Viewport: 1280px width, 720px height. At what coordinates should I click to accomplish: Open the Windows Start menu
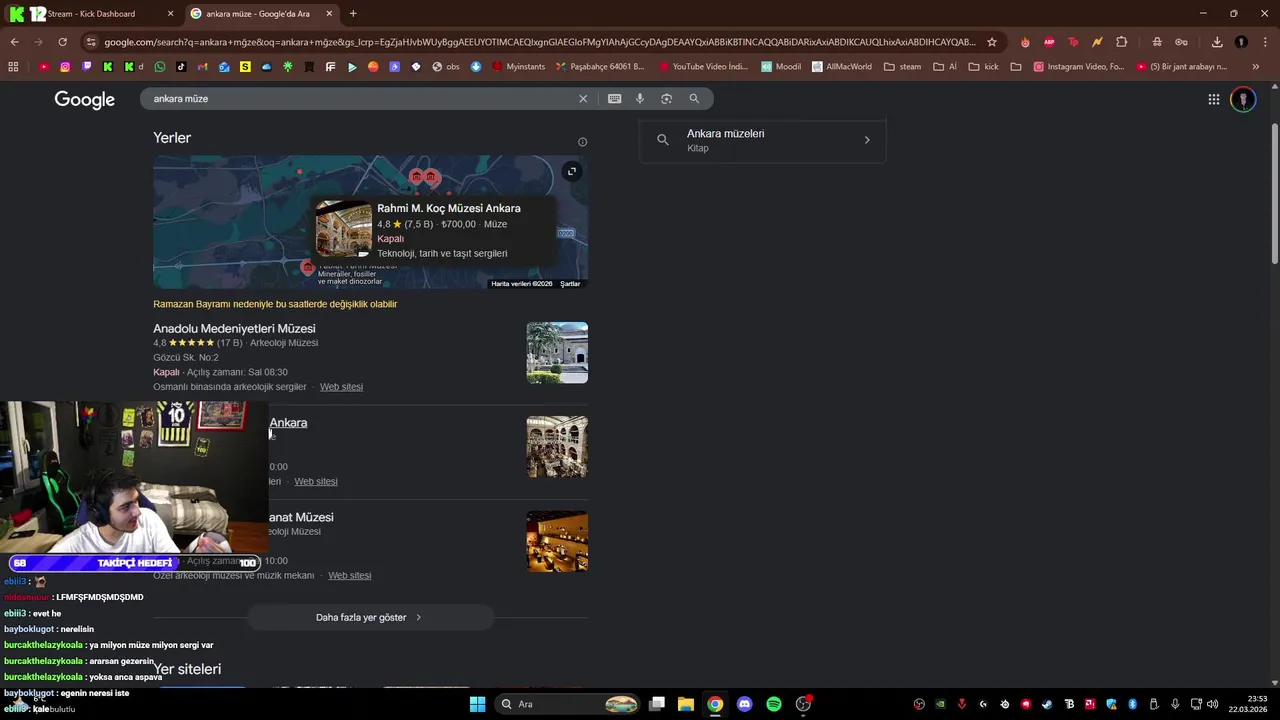click(x=477, y=704)
